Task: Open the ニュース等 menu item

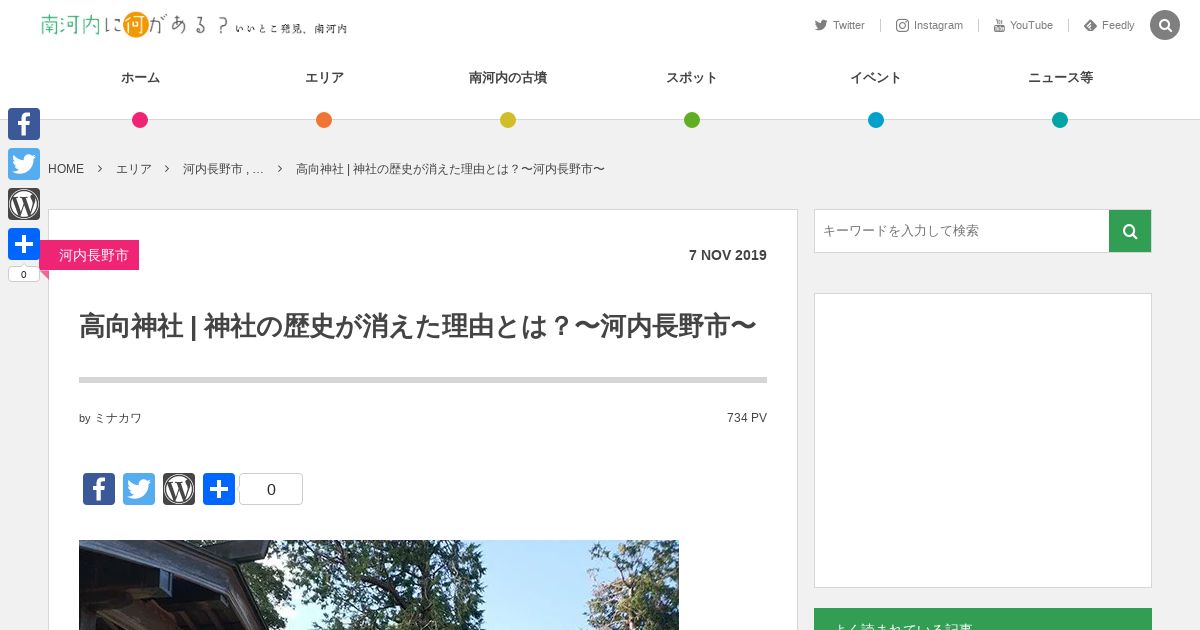Action: (x=1060, y=78)
